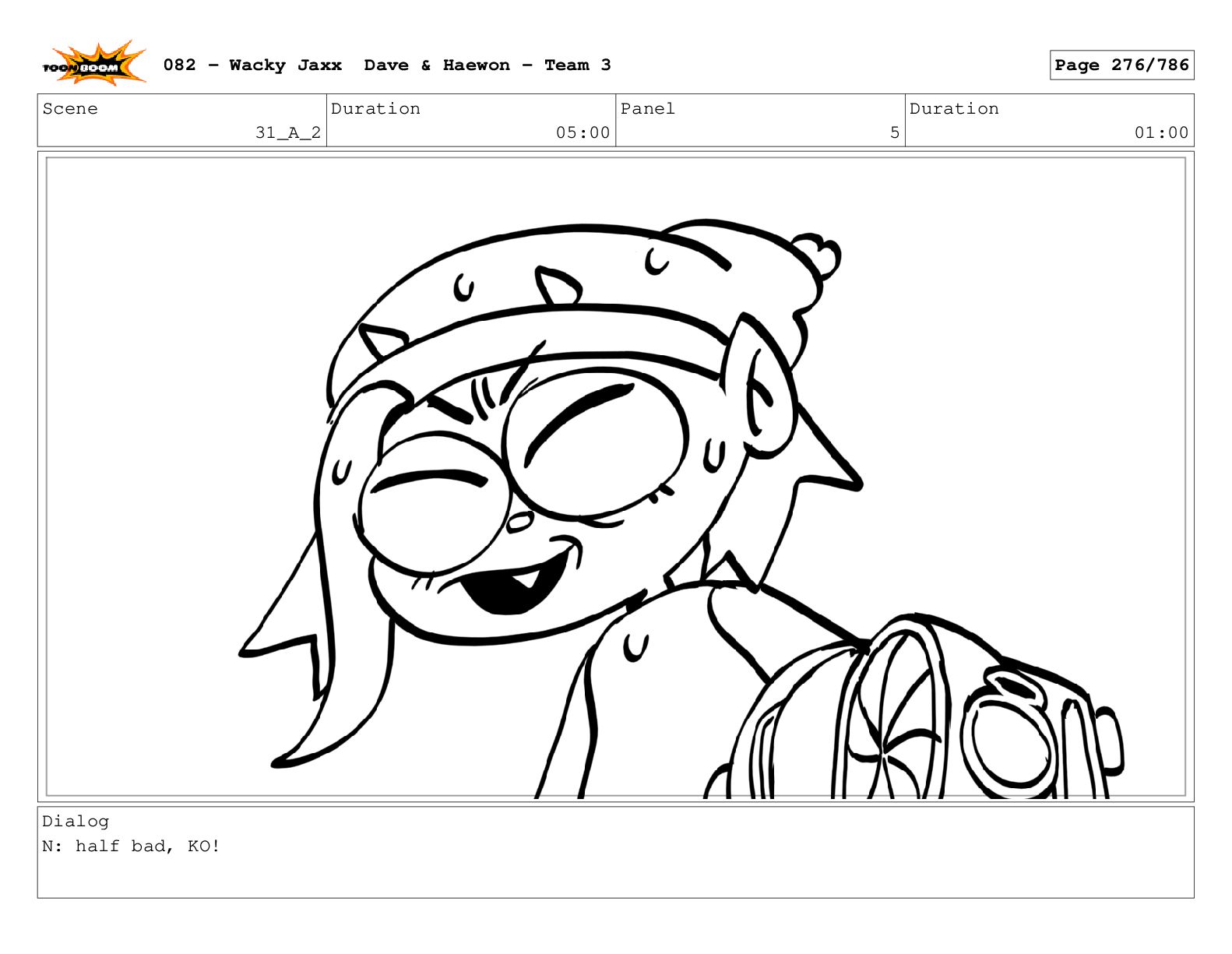Select the dialog text 'N: half bad, KO!'
This screenshot has height=954, width=1232.
tap(131, 847)
